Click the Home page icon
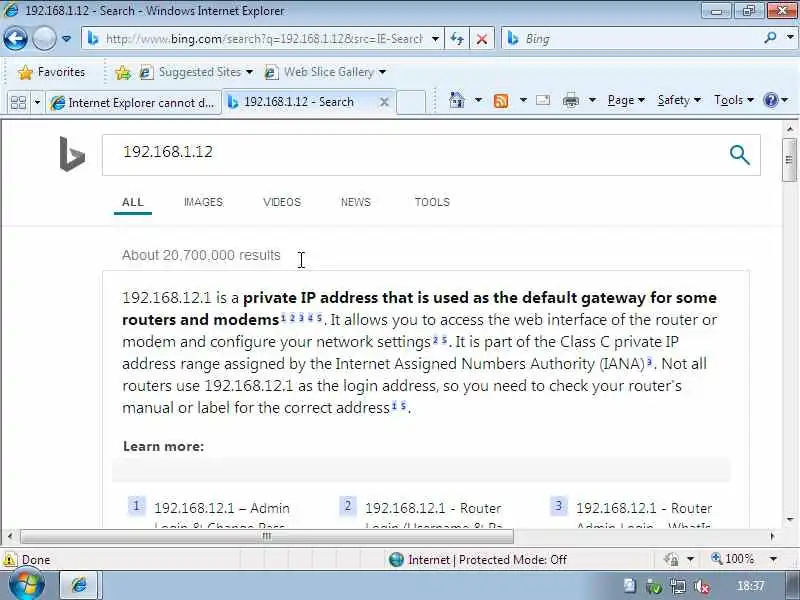The image size is (800, 600). (x=457, y=101)
